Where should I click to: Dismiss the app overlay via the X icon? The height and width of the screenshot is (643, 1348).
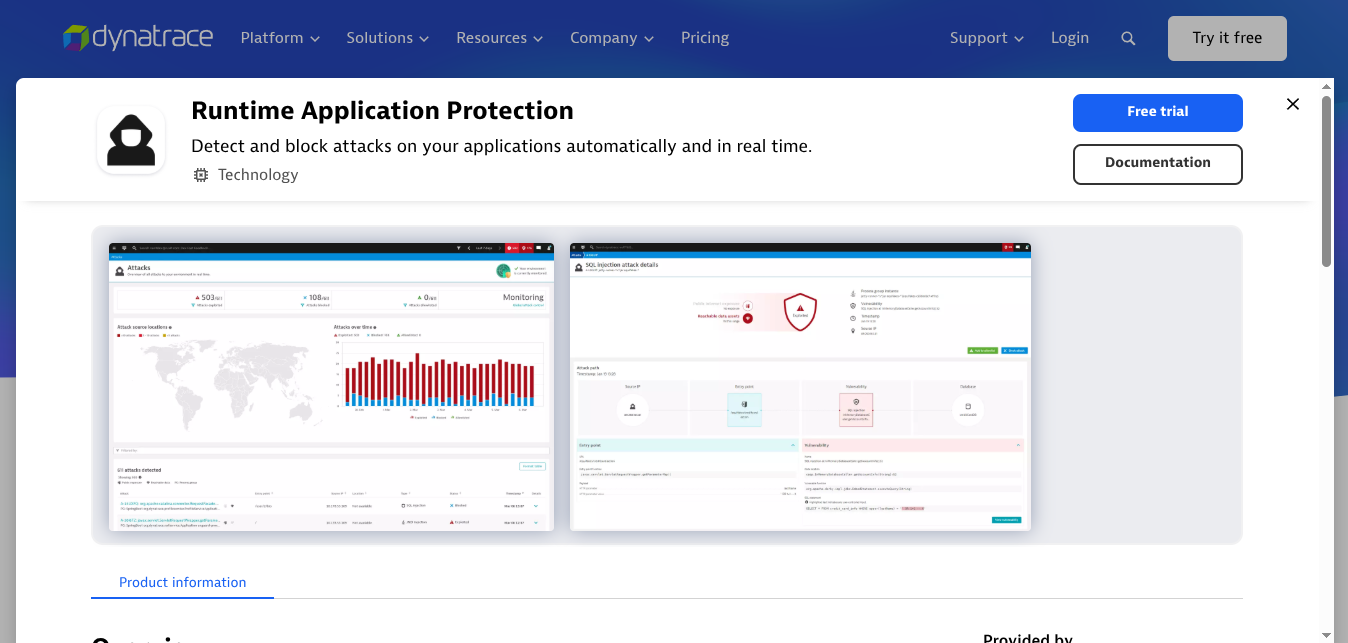[x=1292, y=103]
